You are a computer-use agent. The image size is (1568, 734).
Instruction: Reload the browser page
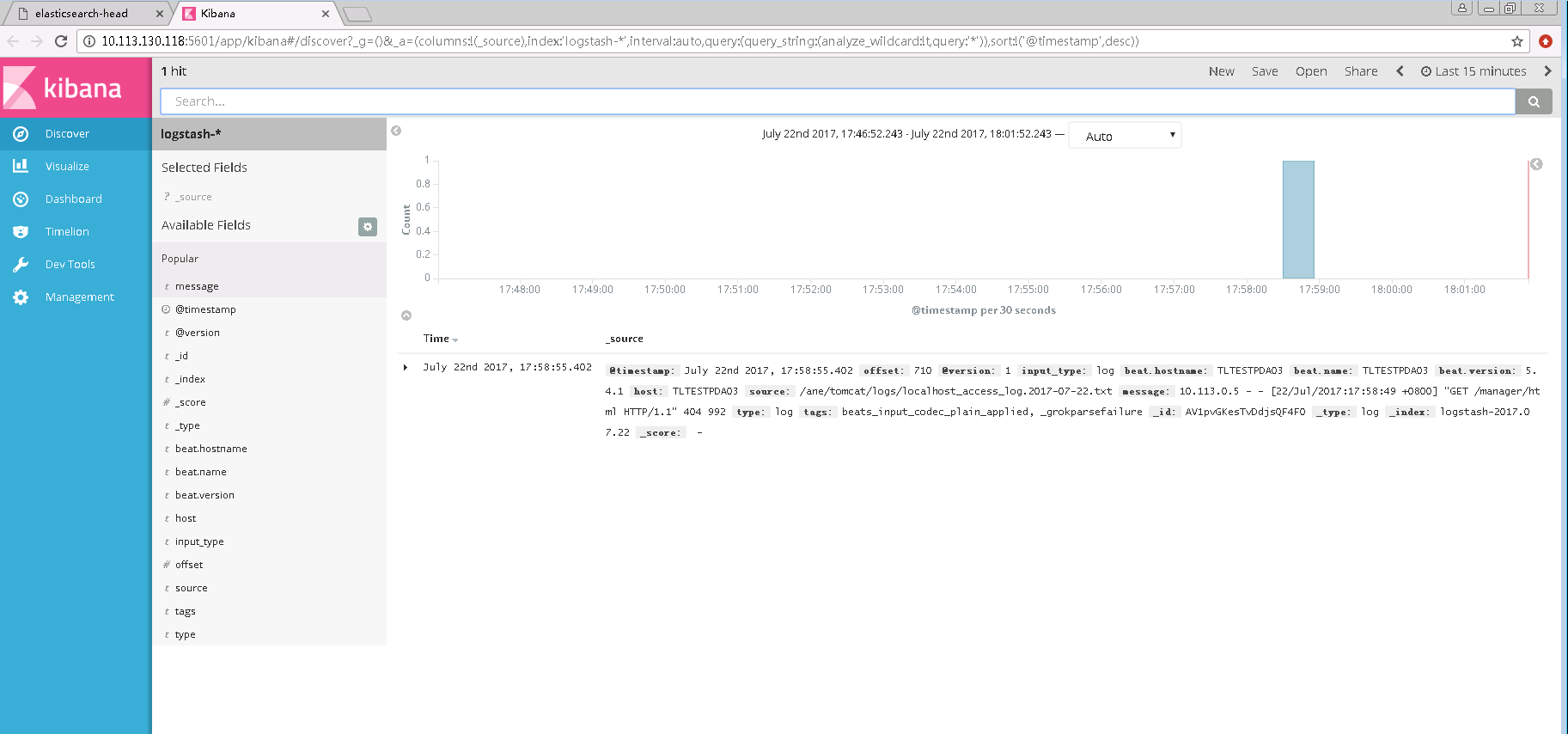[x=61, y=41]
